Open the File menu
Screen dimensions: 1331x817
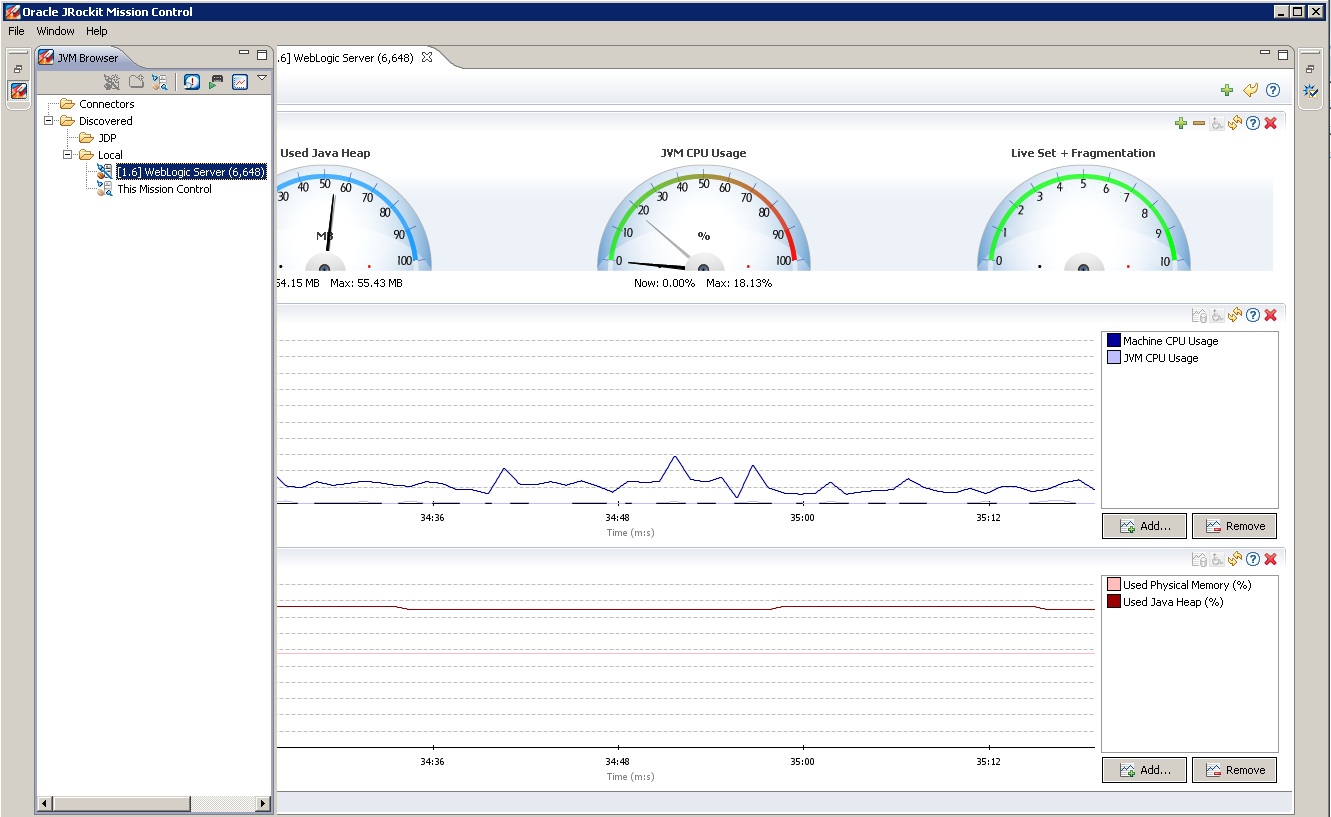(16, 31)
